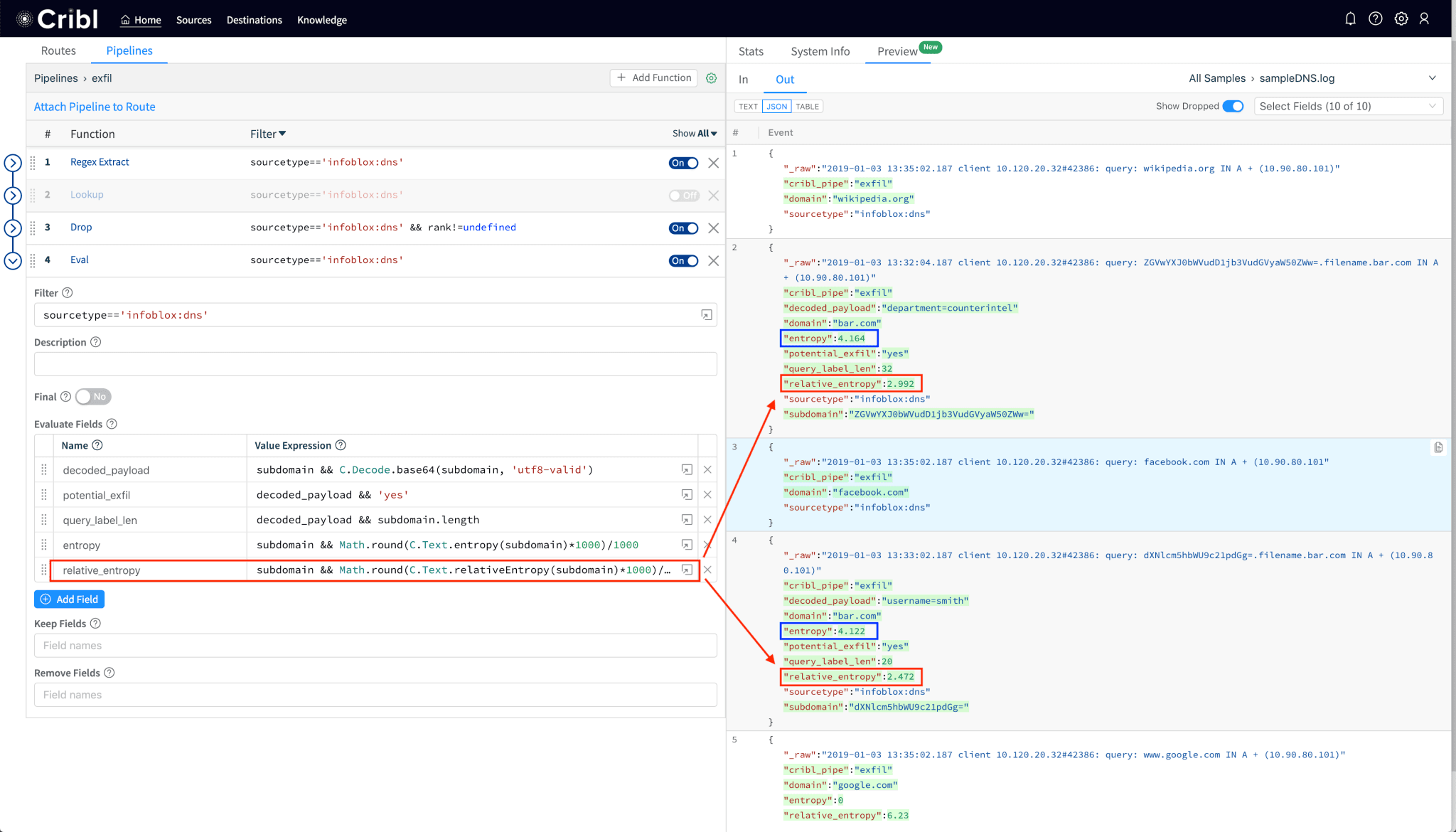This screenshot has width=1456, height=832.
Task: Enable the Lookup function toggle
Action: (x=683, y=196)
